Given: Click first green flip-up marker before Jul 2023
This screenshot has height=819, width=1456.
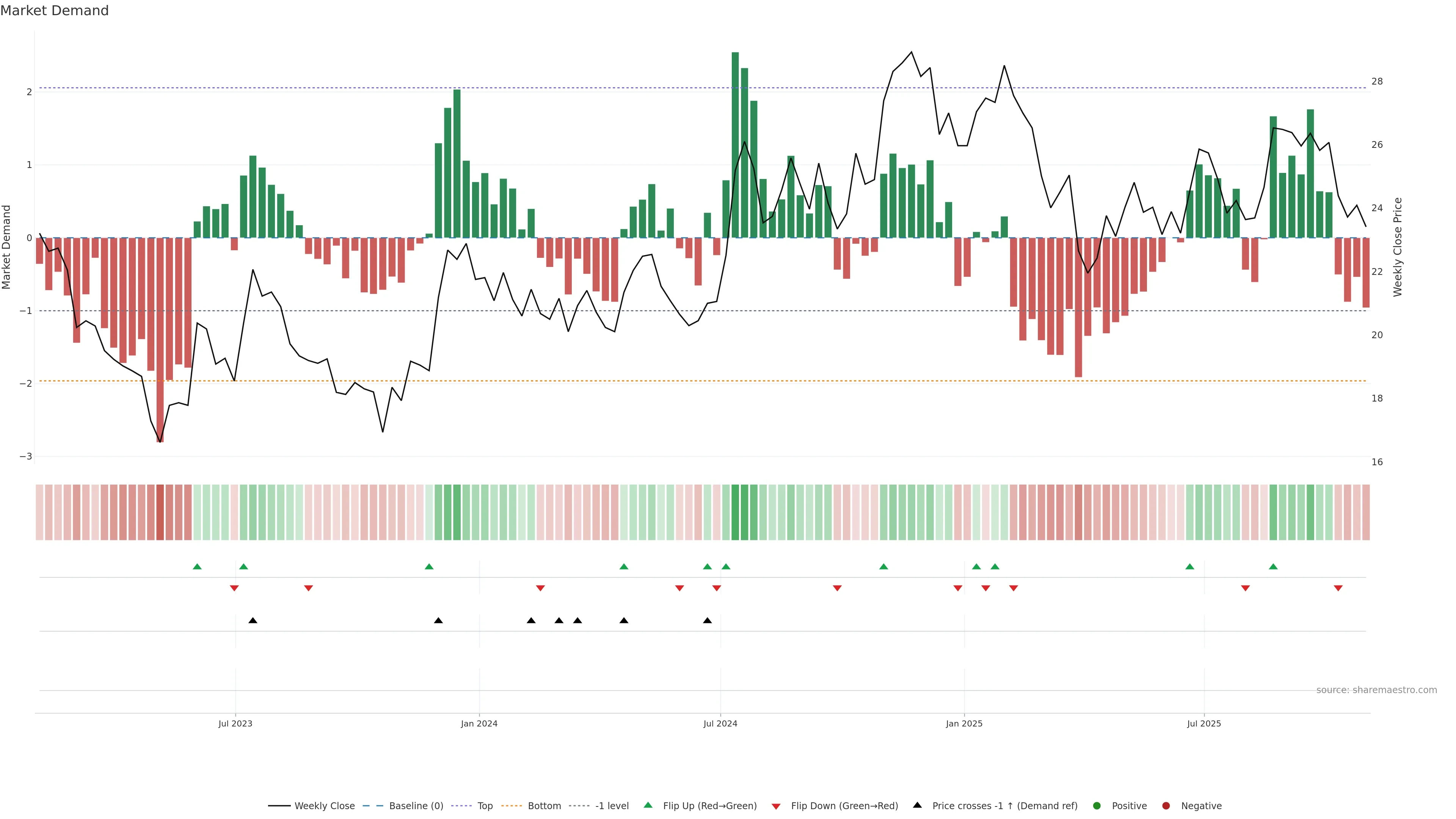Looking at the screenshot, I should (197, 566).
